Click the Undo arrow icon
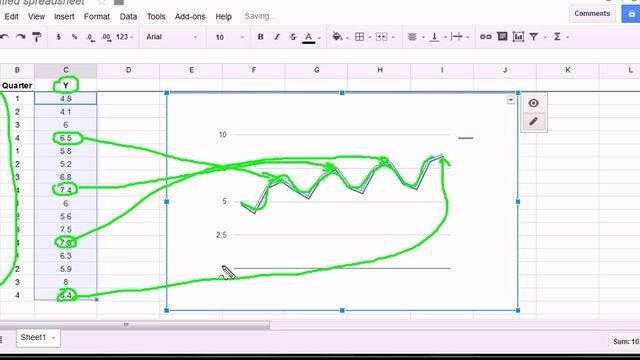This screenshot has height=360, width=640. [x=4, y=37]
